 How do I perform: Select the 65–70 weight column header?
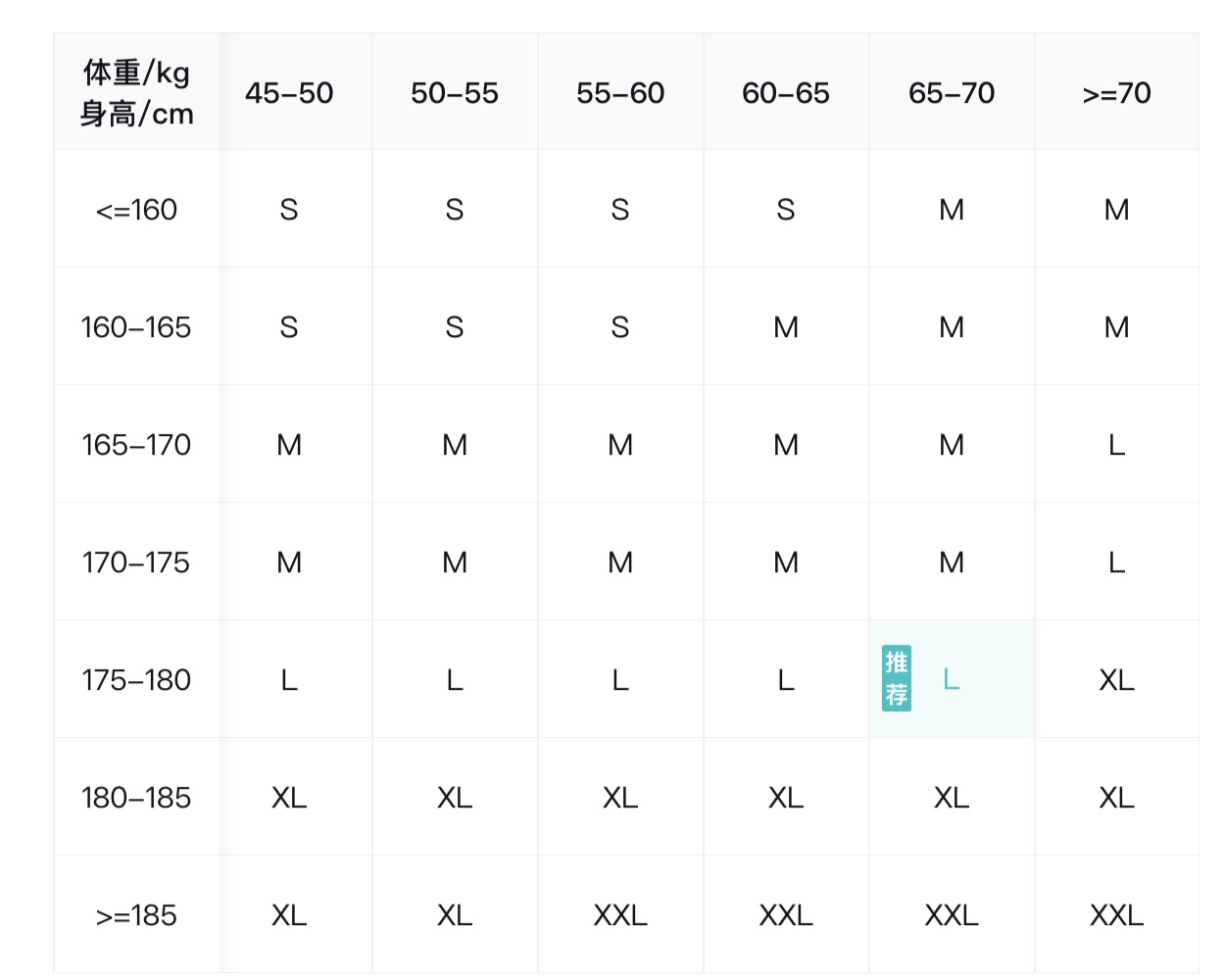point(952,92)
